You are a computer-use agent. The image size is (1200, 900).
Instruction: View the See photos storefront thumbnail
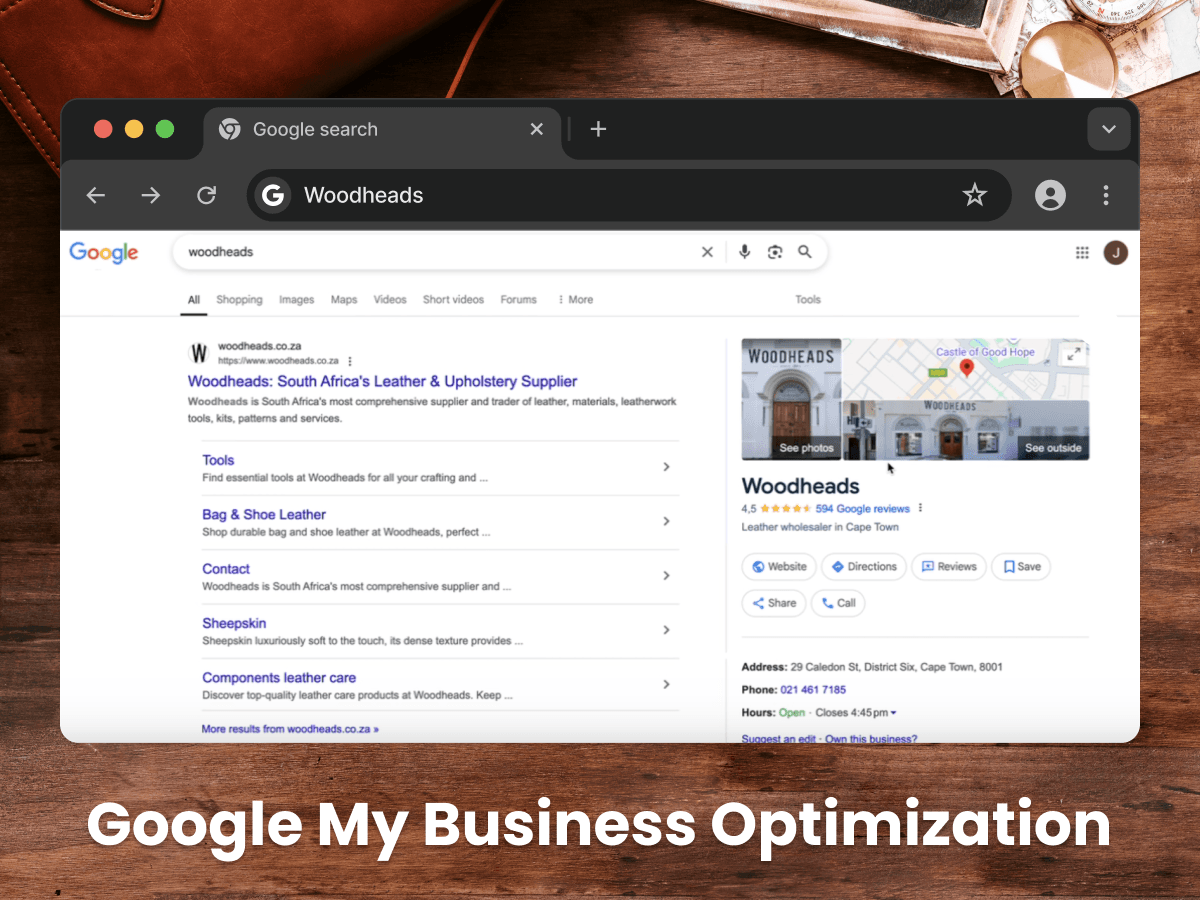pyautogui.click(x=791, y=399)
